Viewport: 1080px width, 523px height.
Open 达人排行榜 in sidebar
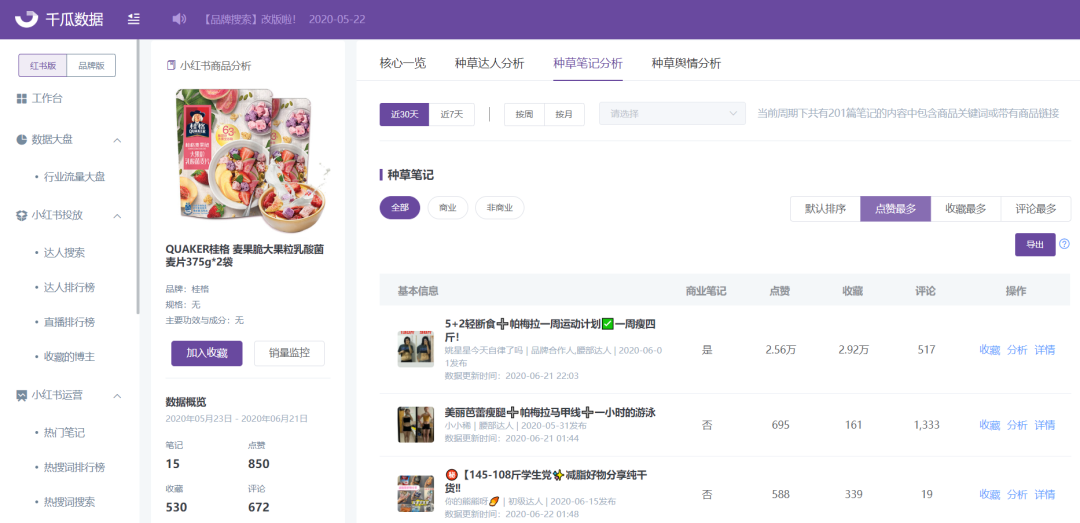point(70,287)
